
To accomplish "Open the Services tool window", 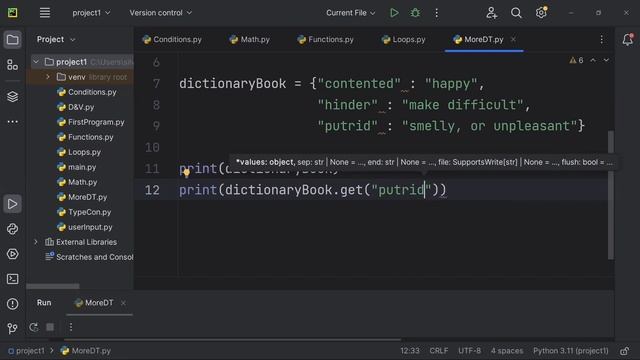I will tap(13, 254).
